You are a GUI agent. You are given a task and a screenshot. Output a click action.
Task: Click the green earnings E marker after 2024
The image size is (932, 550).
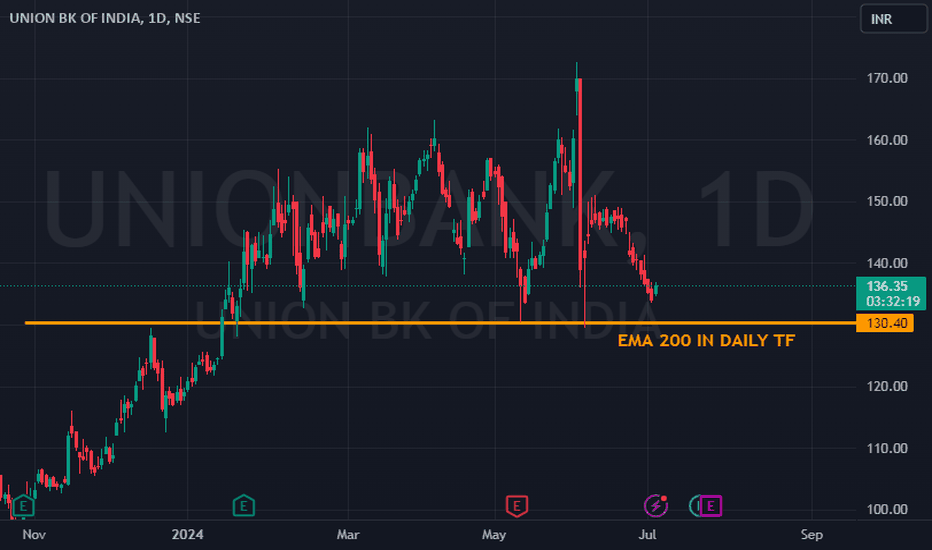(x=244, y=506)
